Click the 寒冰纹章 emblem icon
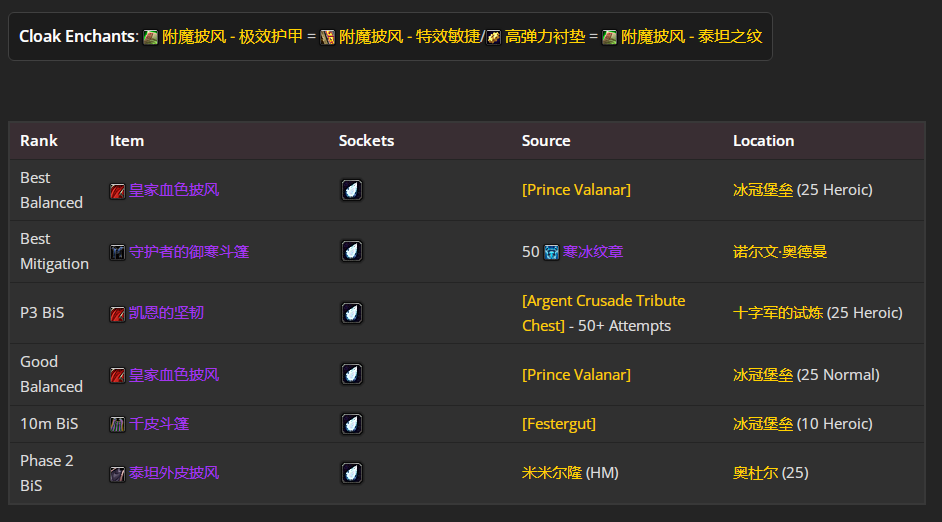Viewport: 942px width, 522px height. [x=551, y=252]
